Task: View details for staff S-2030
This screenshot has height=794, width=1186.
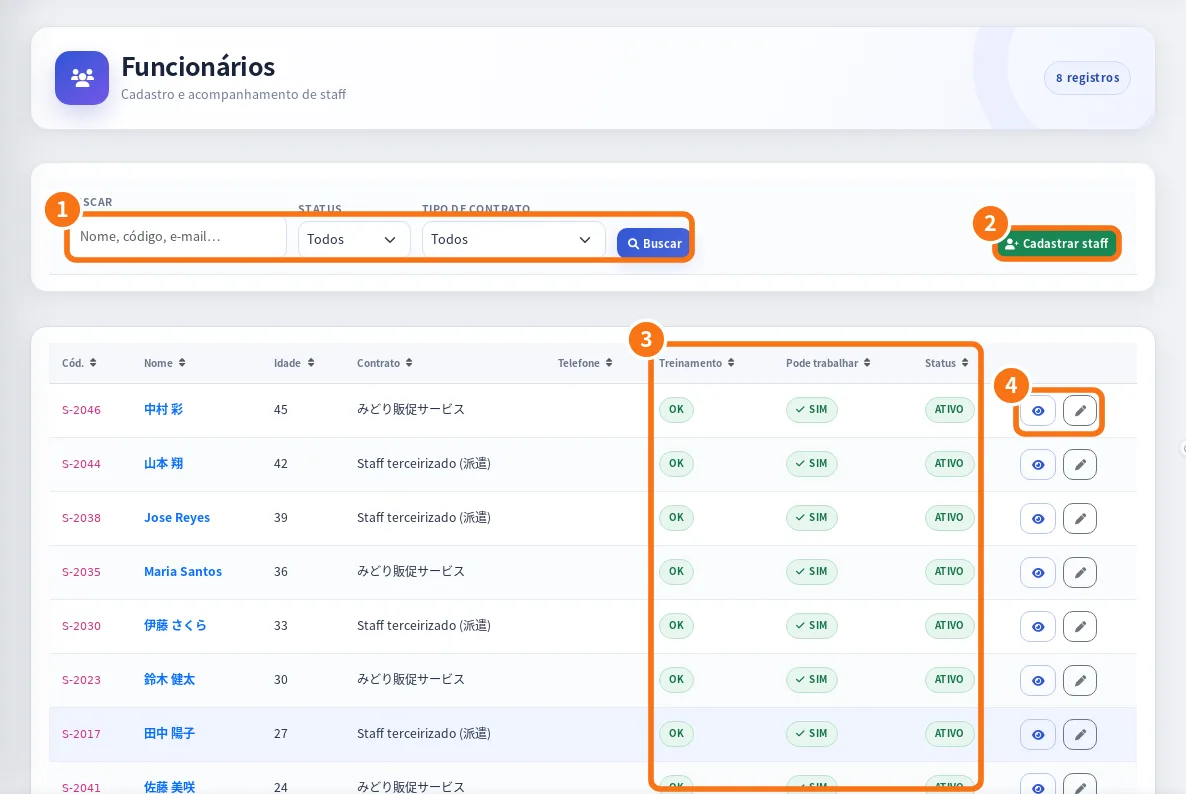Action: [x=1038, y=626]
